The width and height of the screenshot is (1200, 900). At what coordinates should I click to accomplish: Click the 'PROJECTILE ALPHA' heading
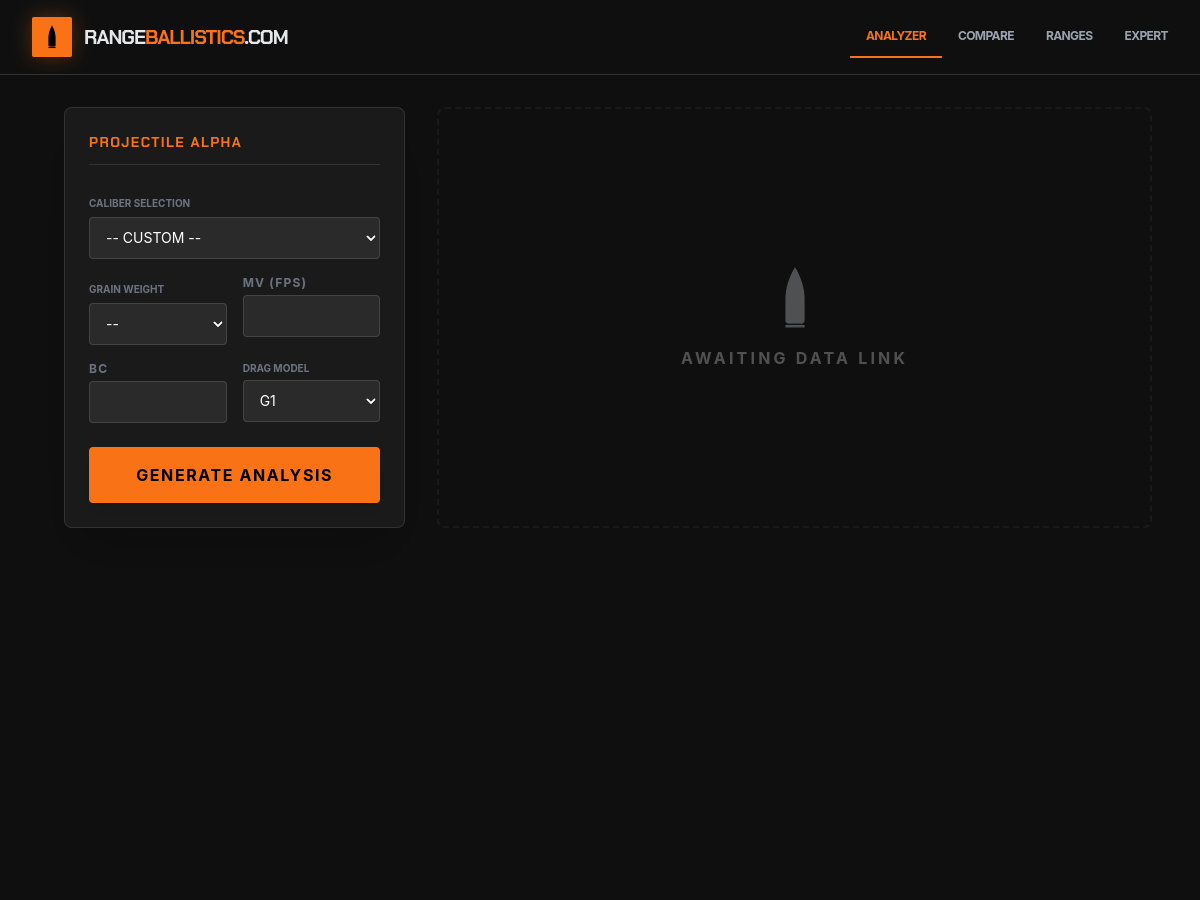165,142
